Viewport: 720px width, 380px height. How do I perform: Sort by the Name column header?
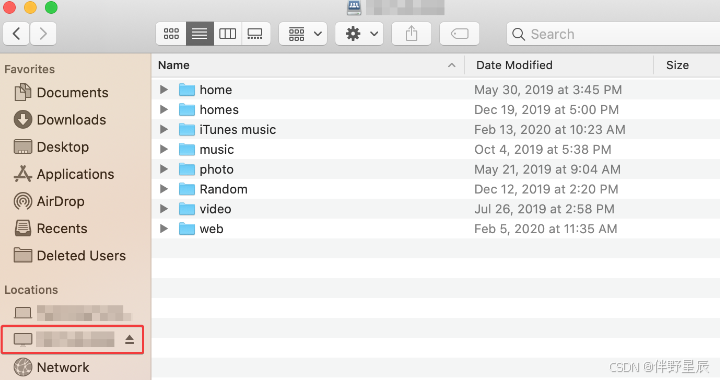[x=174, y=65]
